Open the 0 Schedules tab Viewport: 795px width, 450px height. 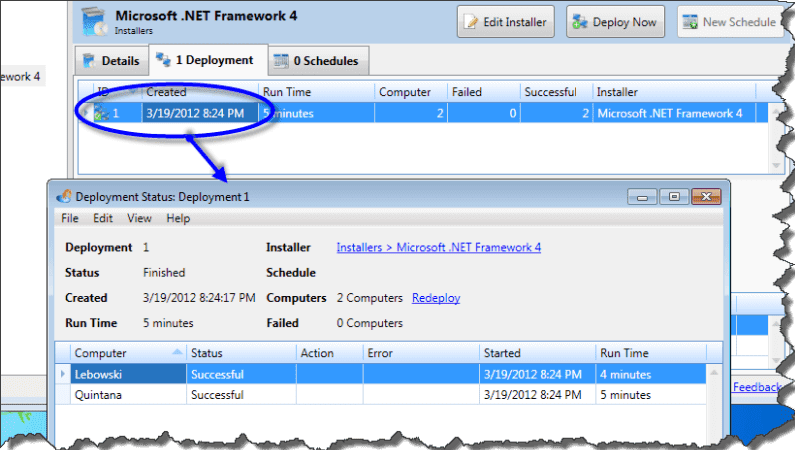coord(318,61)
